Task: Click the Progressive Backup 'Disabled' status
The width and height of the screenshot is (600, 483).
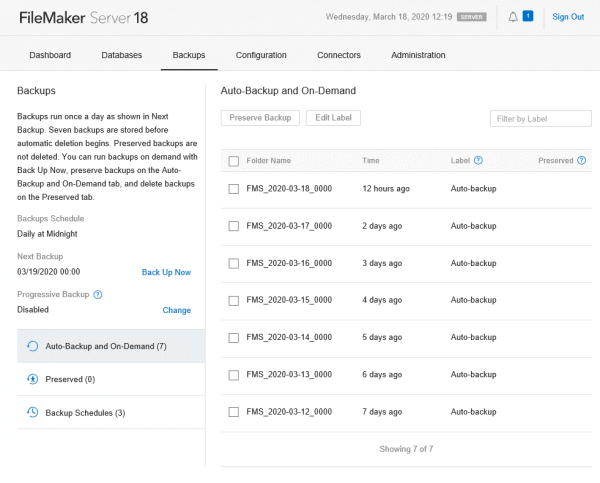Action: (x=33, y=310)
